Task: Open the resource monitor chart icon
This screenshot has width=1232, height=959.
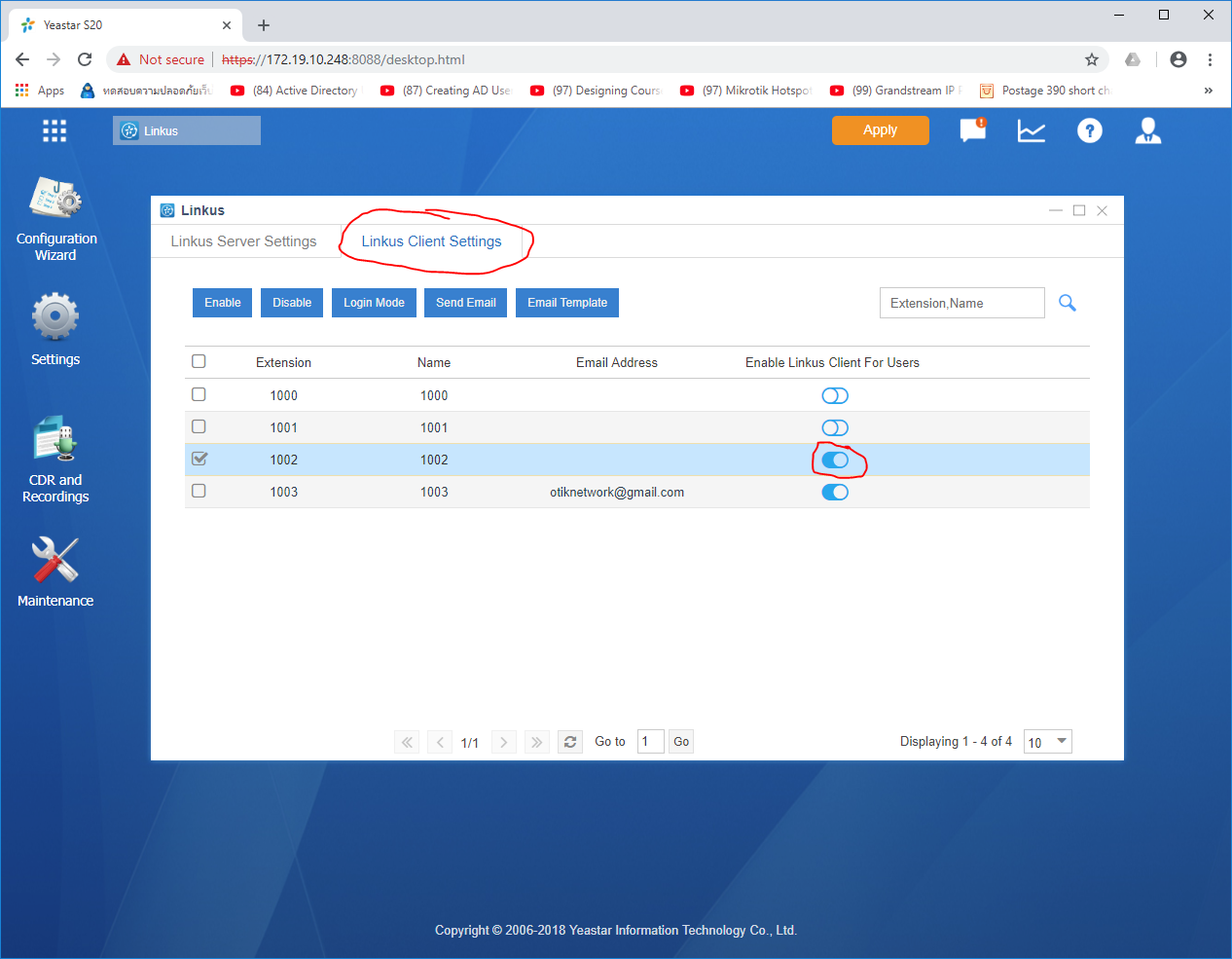Action: (x=1032, y=130)
